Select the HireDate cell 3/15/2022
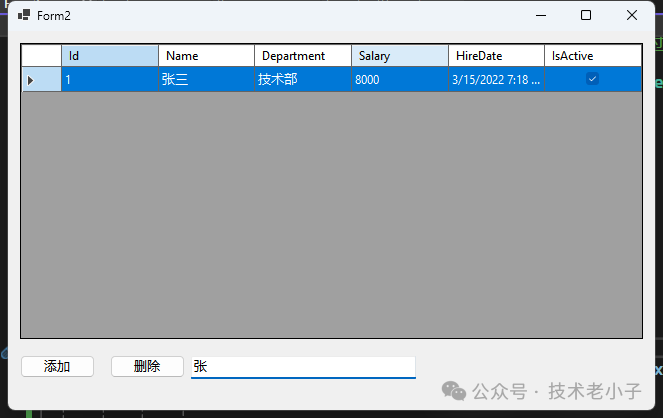The image size is (663, 418). (x=496, y=80)
